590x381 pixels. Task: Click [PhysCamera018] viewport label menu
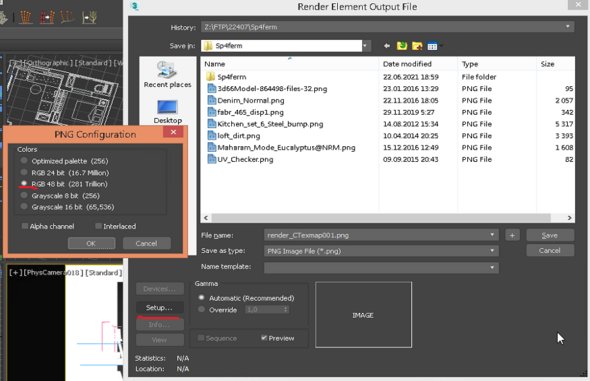pyautogui.click(x=54, y=272)
